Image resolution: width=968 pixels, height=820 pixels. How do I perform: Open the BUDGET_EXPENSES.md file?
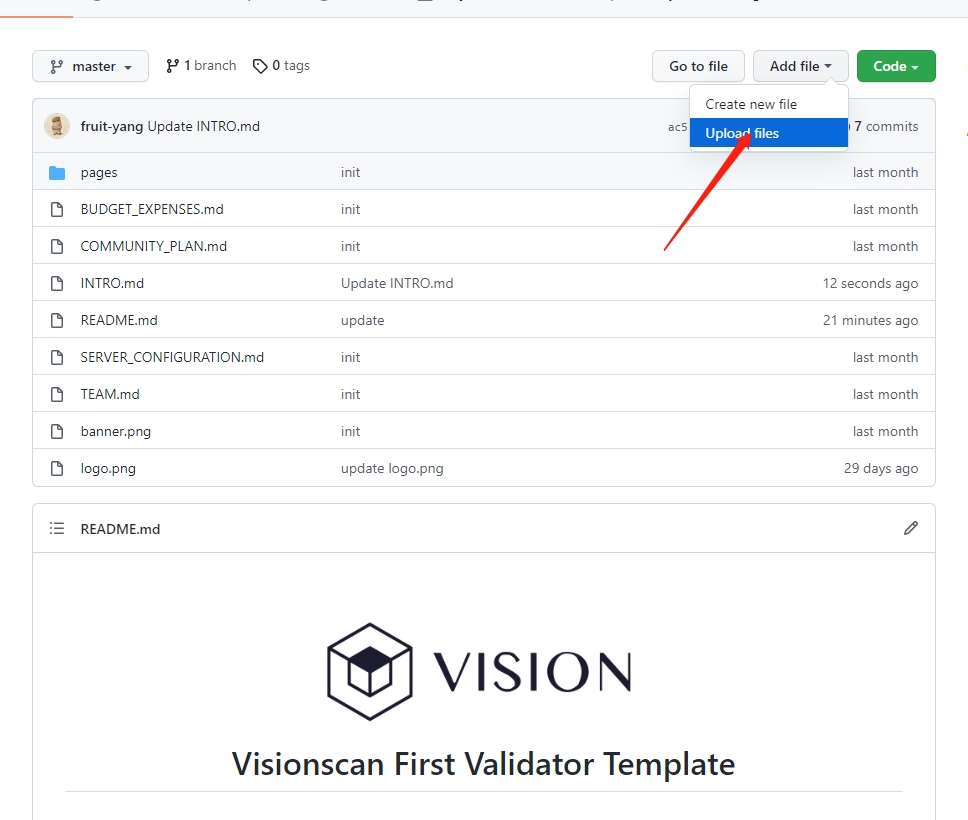tap(152, 210)
